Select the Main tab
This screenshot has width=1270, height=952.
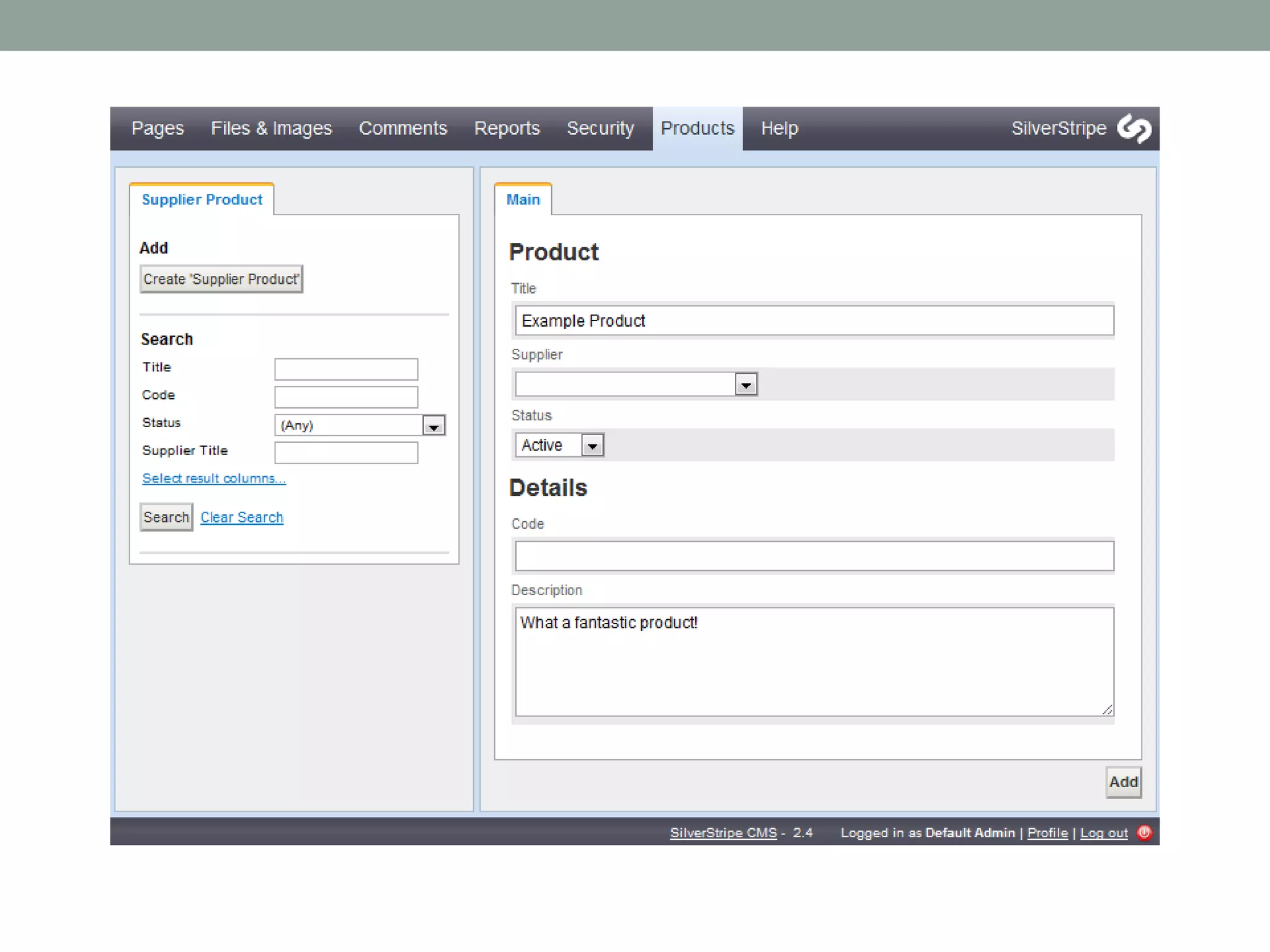[523, 200]
